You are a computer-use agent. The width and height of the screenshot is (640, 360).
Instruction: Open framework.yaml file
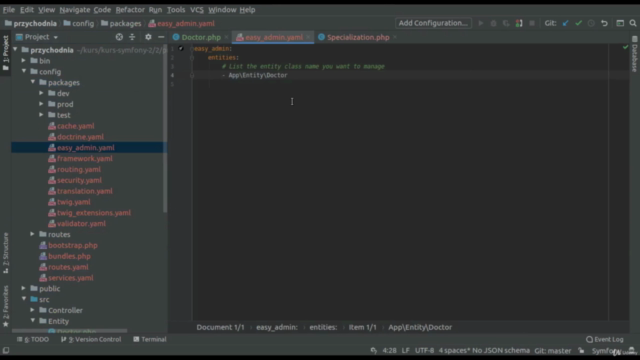pyautogui.click(x=84, y=158)
